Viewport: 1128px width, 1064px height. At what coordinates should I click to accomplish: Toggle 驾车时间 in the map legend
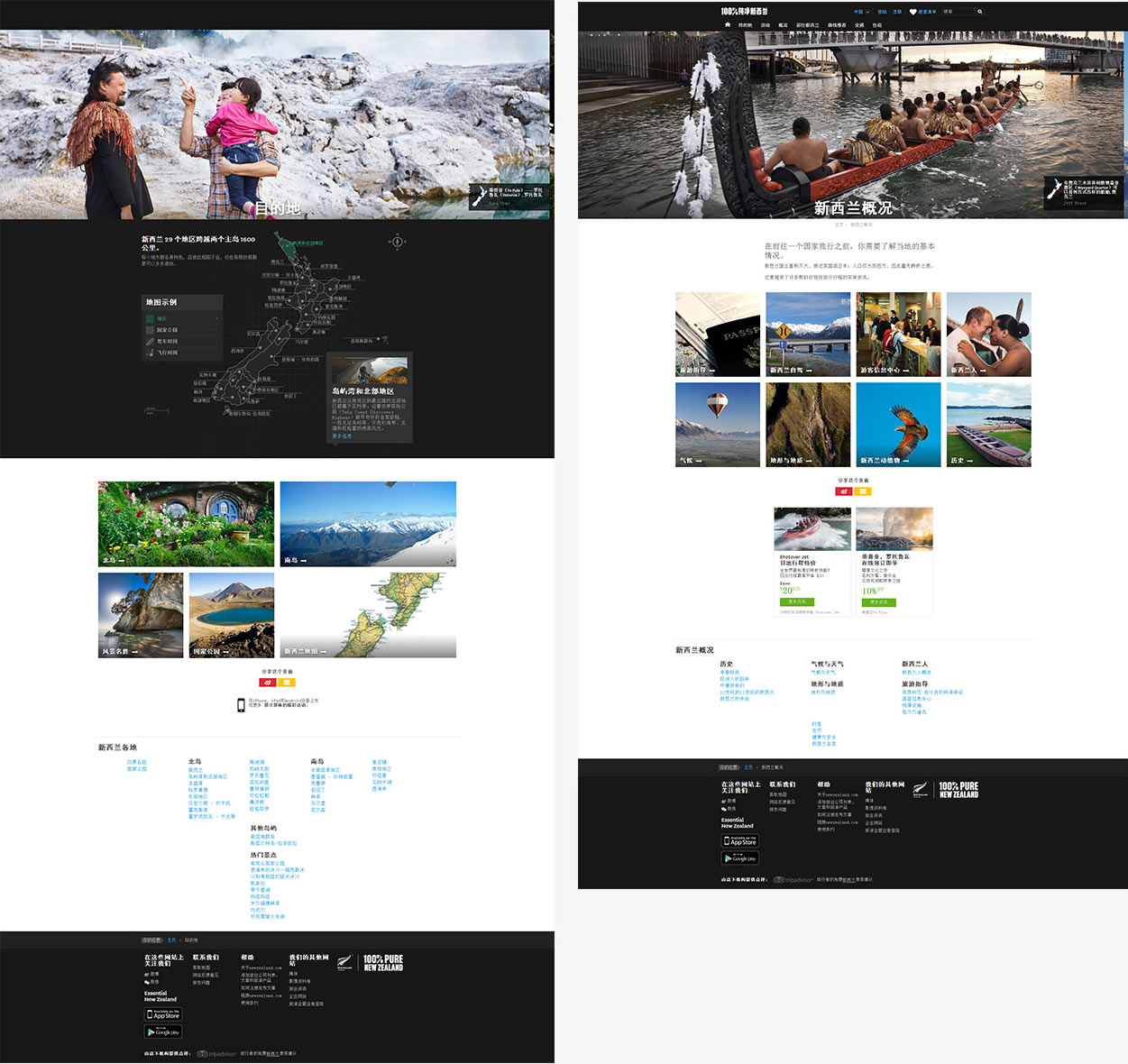pyautogui.click(x=167, y=342)
